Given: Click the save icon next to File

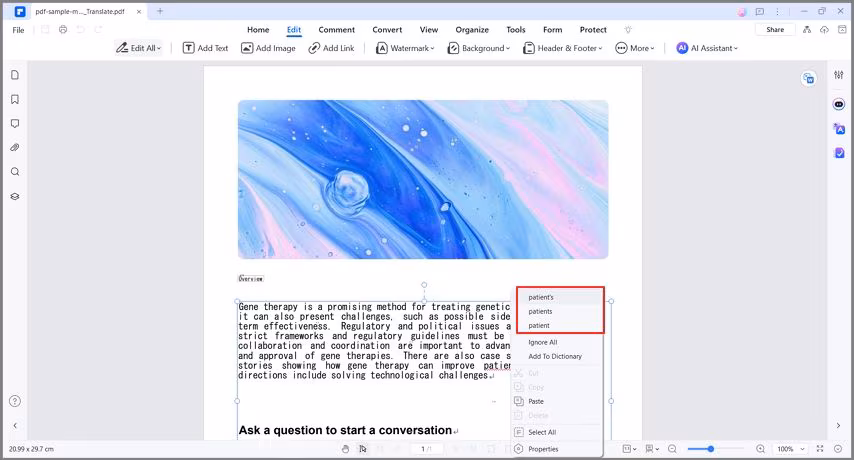Looking at the screenshot, I should click(x=45, y=29).
